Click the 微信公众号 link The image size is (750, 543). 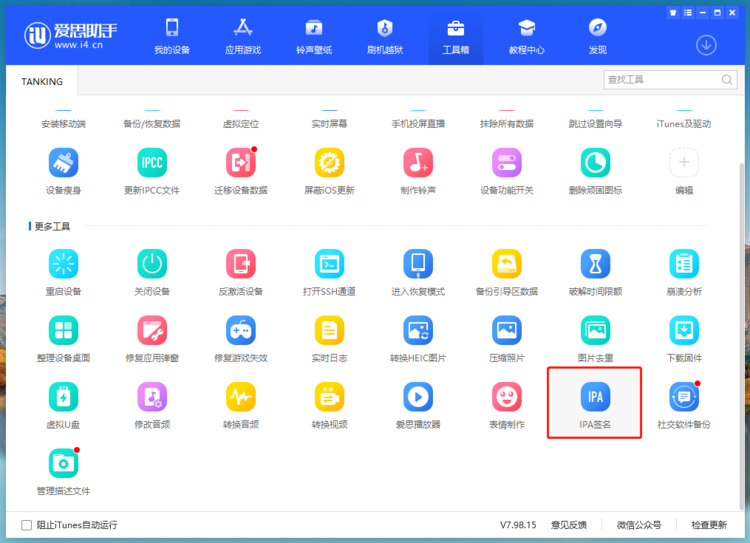[639, 525]
